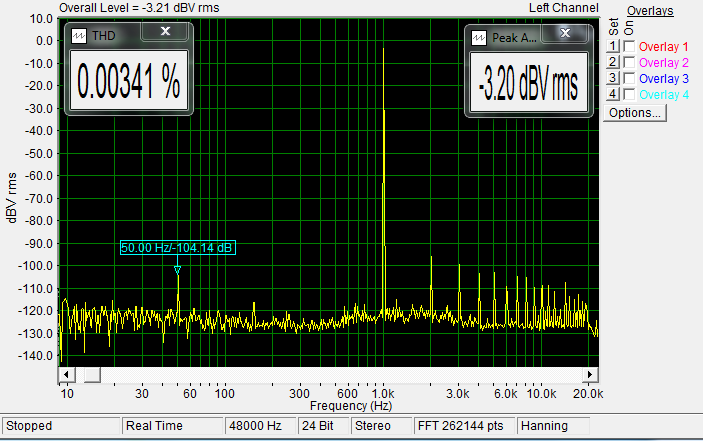The image size is (703, 441).
Task: Click the Overall Level -3.21 dBV rms text
Action: pos(139,8)
